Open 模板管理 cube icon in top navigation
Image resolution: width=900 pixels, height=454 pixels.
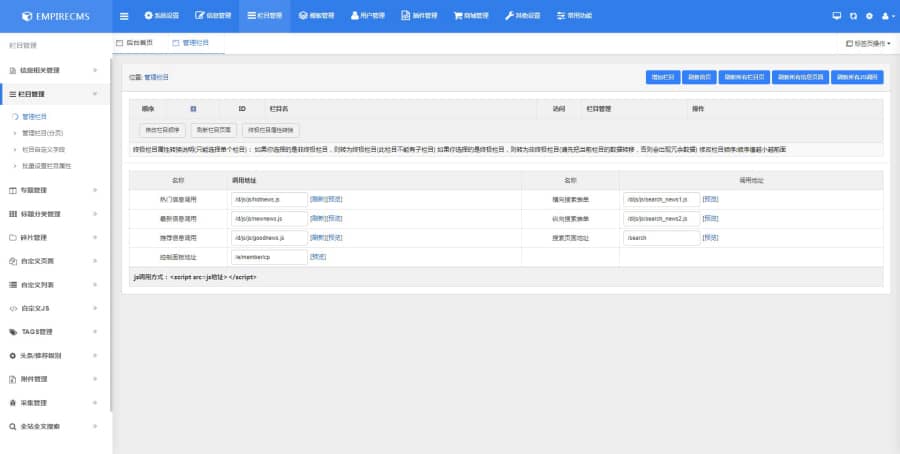point(303,15)
